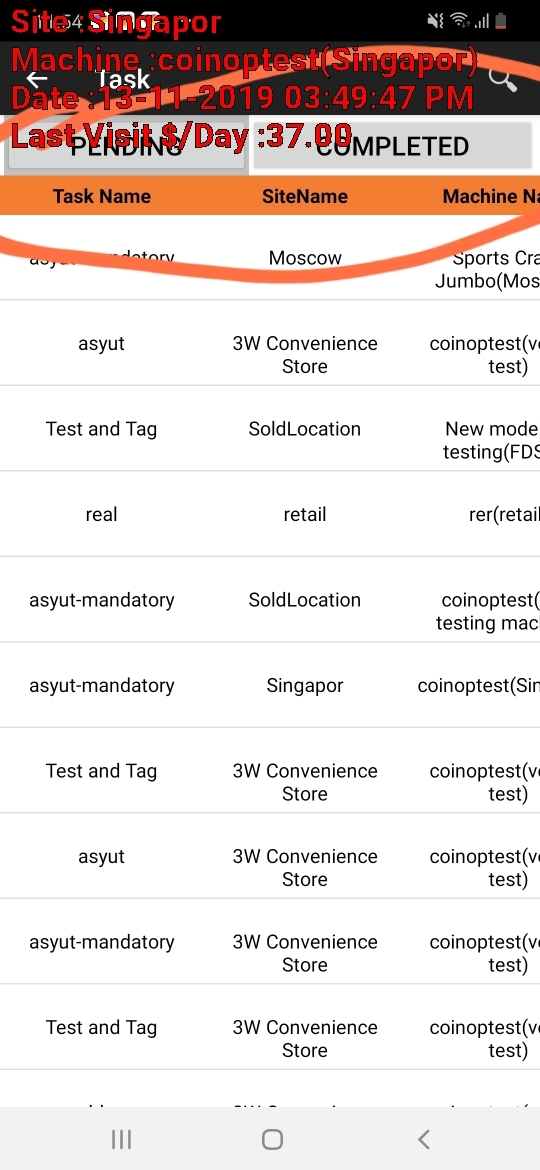Image resolution: width=540 pixels, height=1170 pixels.
Task: Open the 'real' retail task row
Action: click(270, 514)
